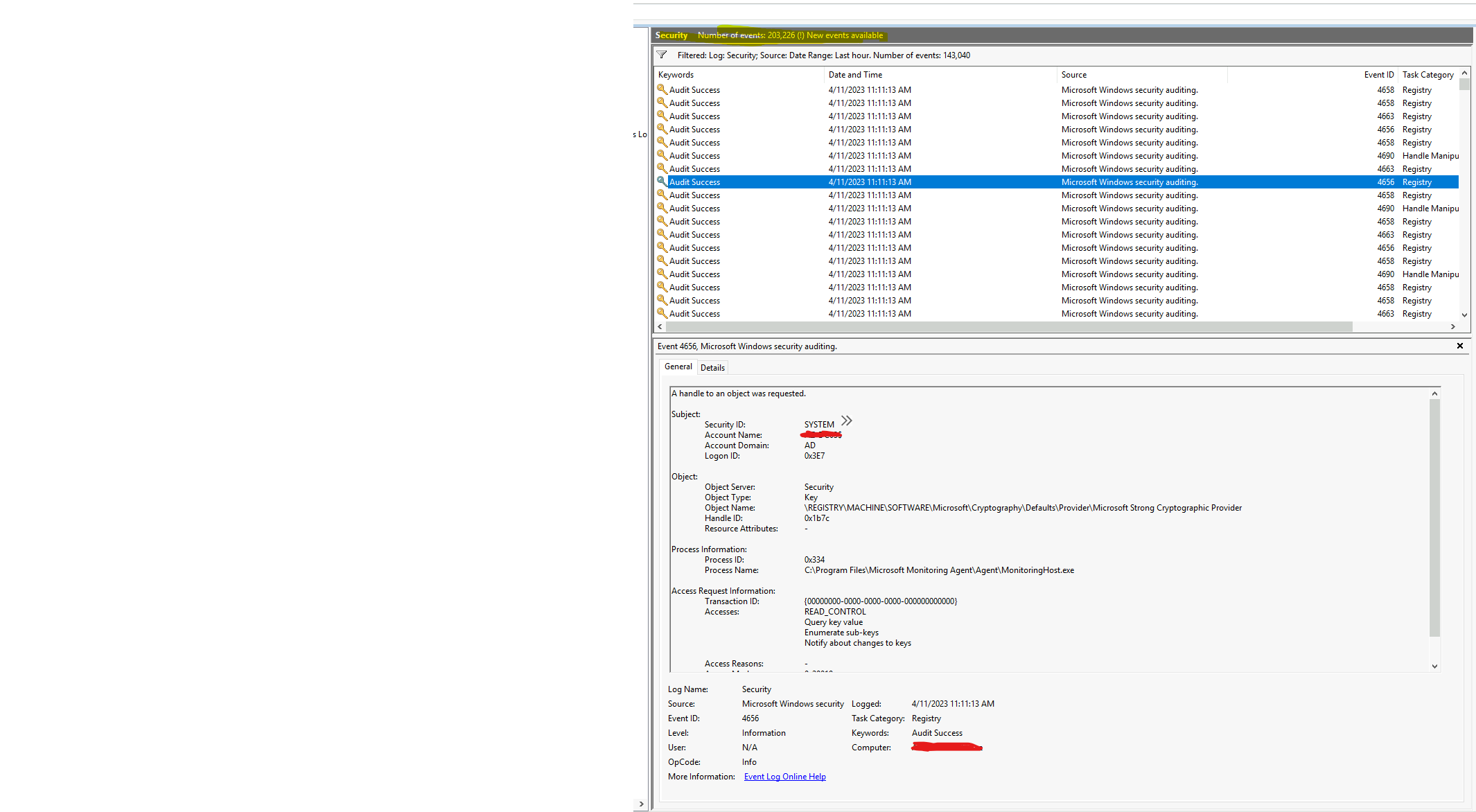Click the double chevron next to SYSTEM
Image resolution: width=1476 pixels, height=812 pixels.
[x=846, y=421]
